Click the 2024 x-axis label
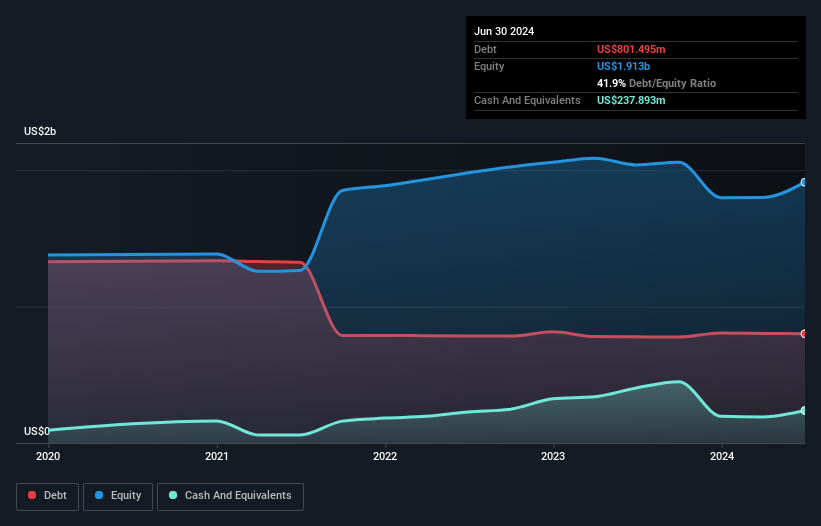Viewport: 821px width, 526px height. [722, 456]
